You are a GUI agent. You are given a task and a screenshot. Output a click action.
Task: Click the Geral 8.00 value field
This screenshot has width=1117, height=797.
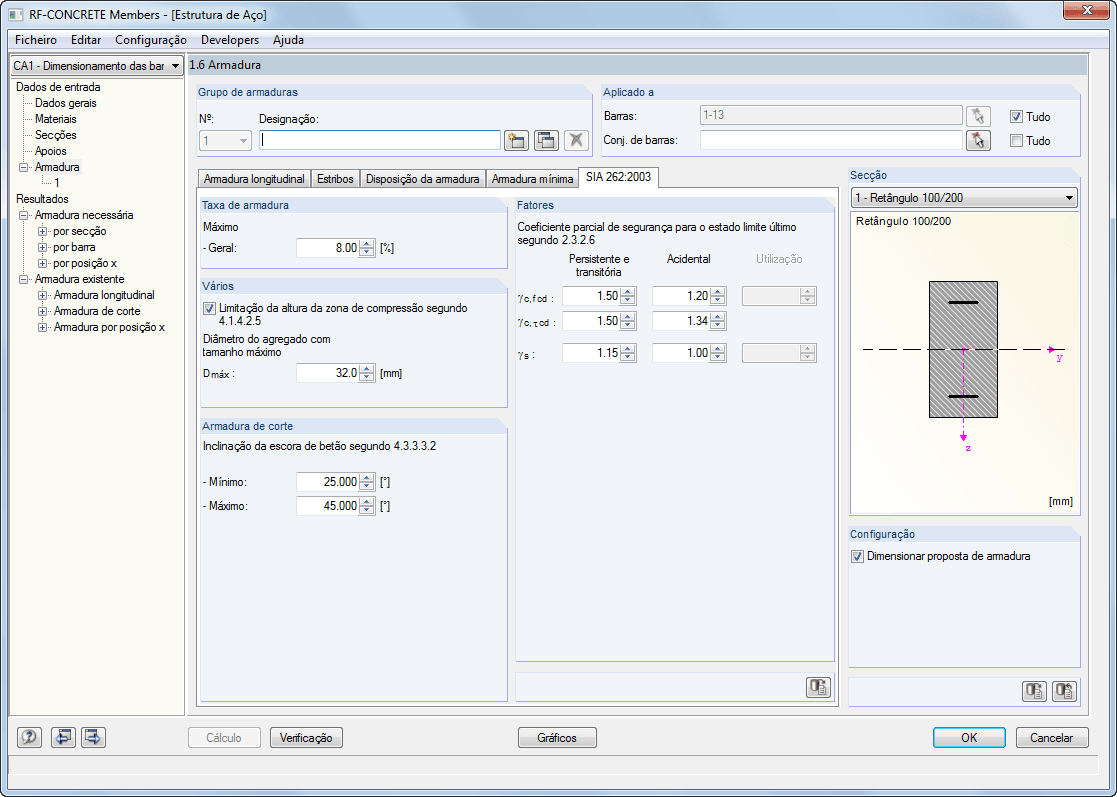pyautogui.click(x=328, y=248)
